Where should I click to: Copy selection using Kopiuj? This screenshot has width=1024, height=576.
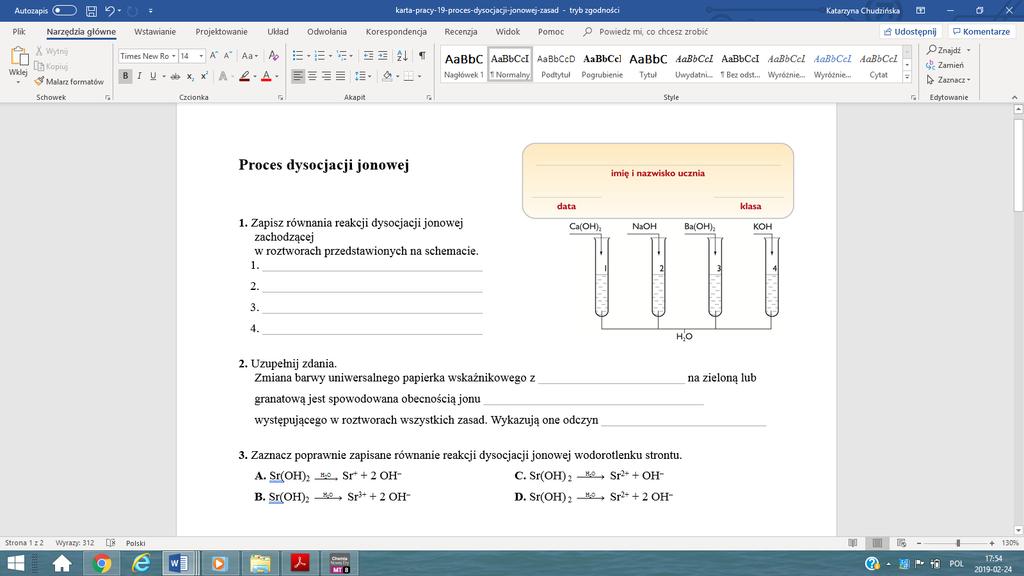coord(52,66)
